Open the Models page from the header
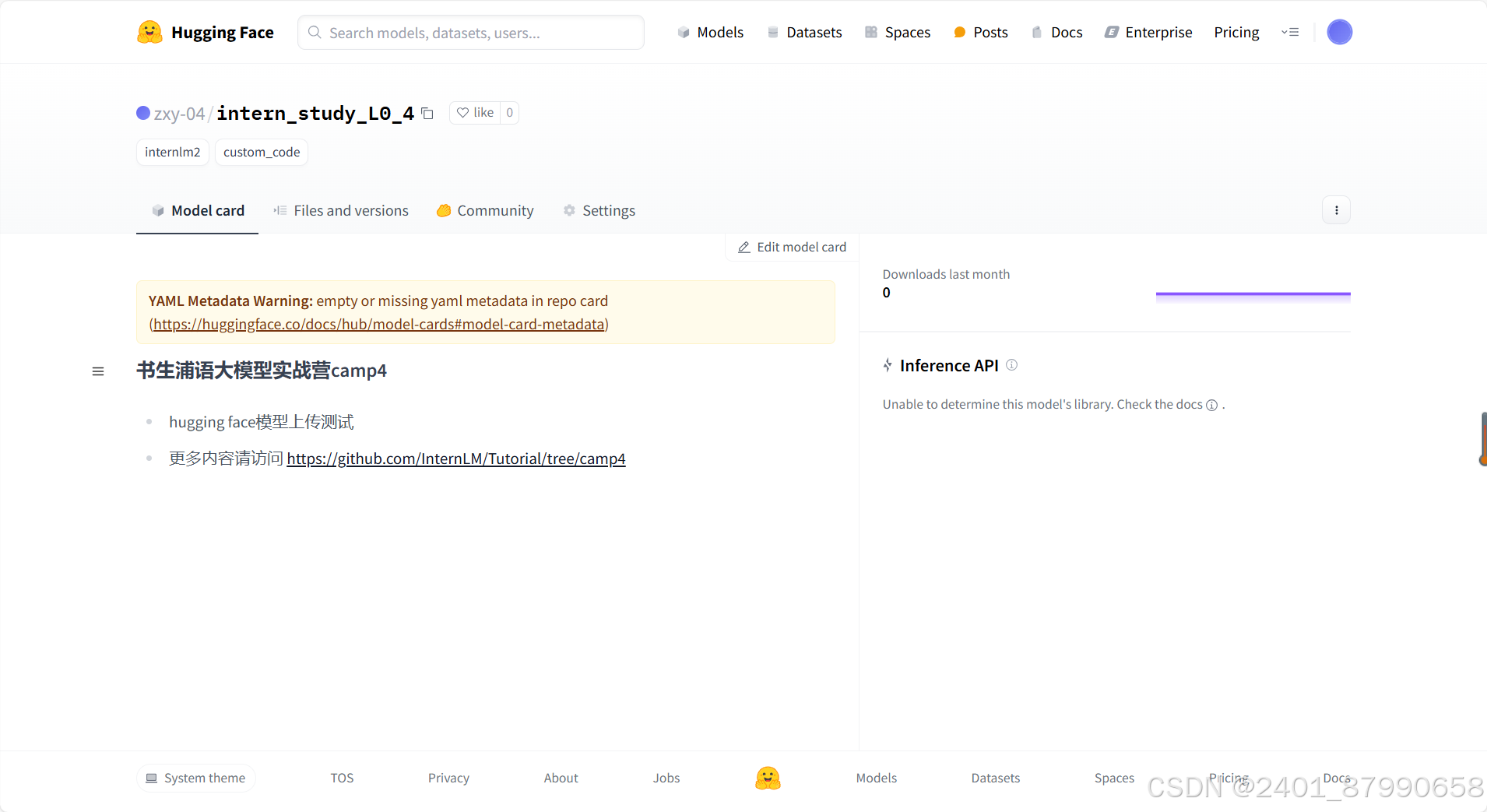Viewport: 1487px width, 812px height. 710,32
